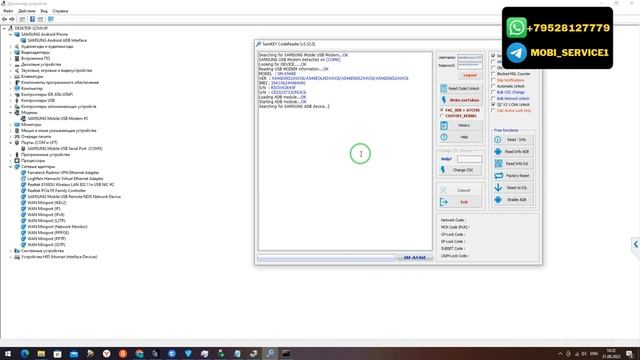This screenshot has width=640, height=360.
Task: Toggle the Skip Notifications checkbox
Action: 493,80
